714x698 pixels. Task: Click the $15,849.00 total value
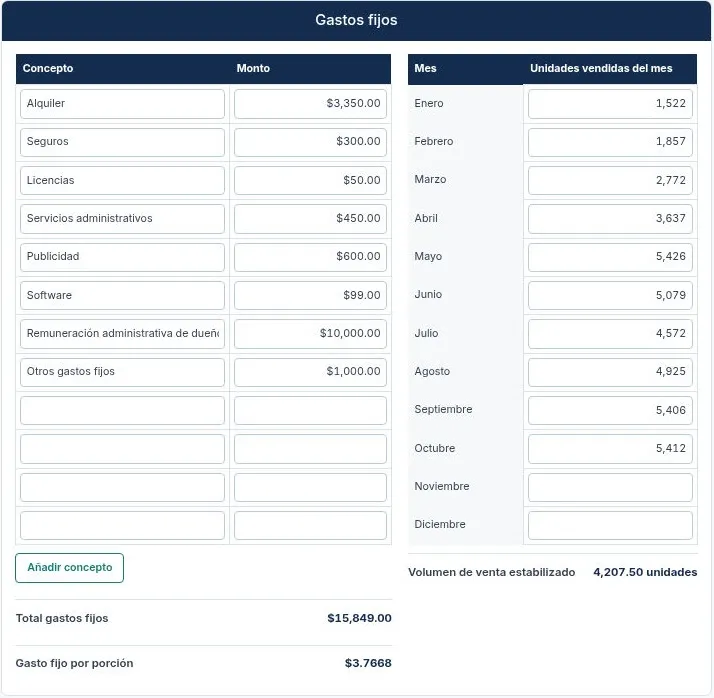click(359, 618)
